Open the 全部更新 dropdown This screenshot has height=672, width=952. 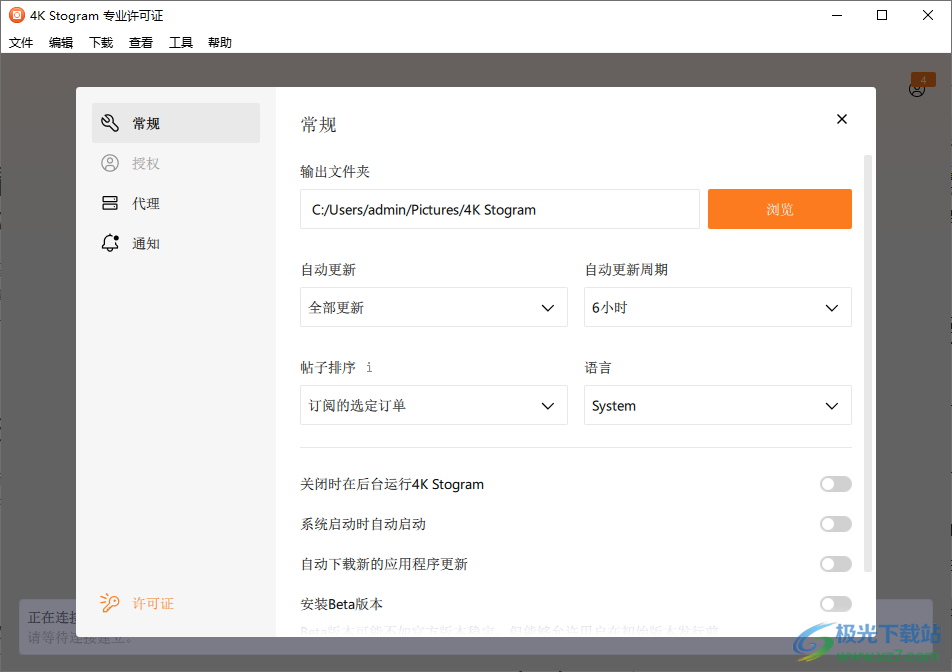tap(433, 307)
